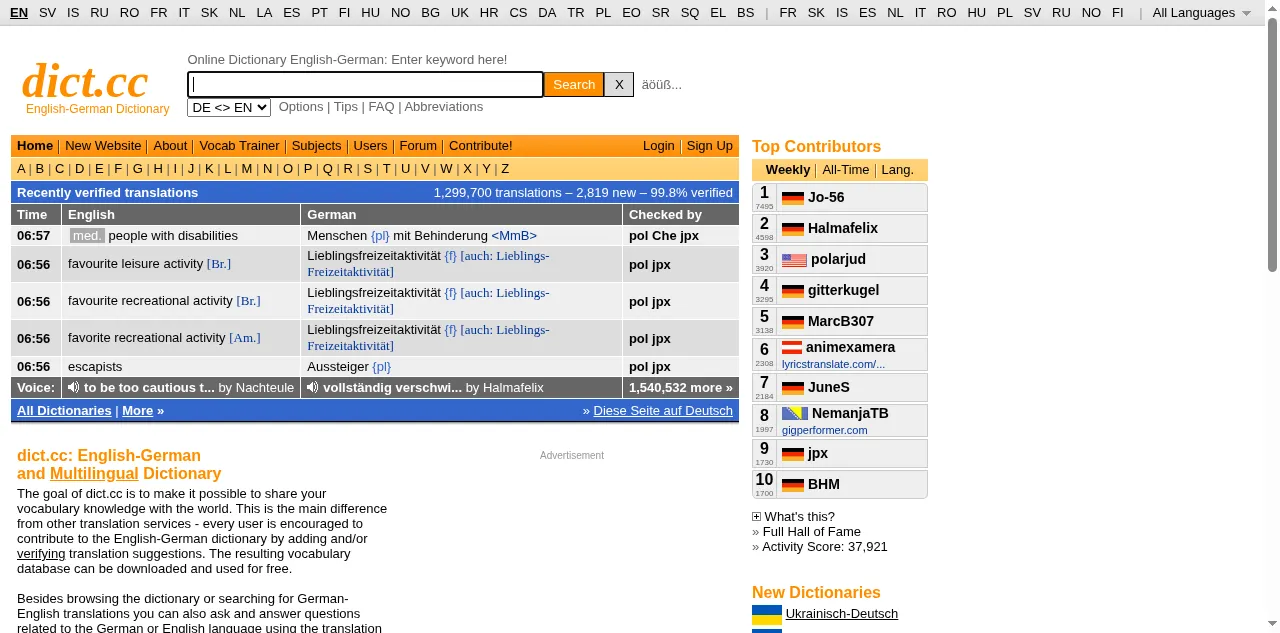The width and height of the screenshot is (1280, 633).
Task: Click German flag beside jpx contributor
Action: click(793, 454)
